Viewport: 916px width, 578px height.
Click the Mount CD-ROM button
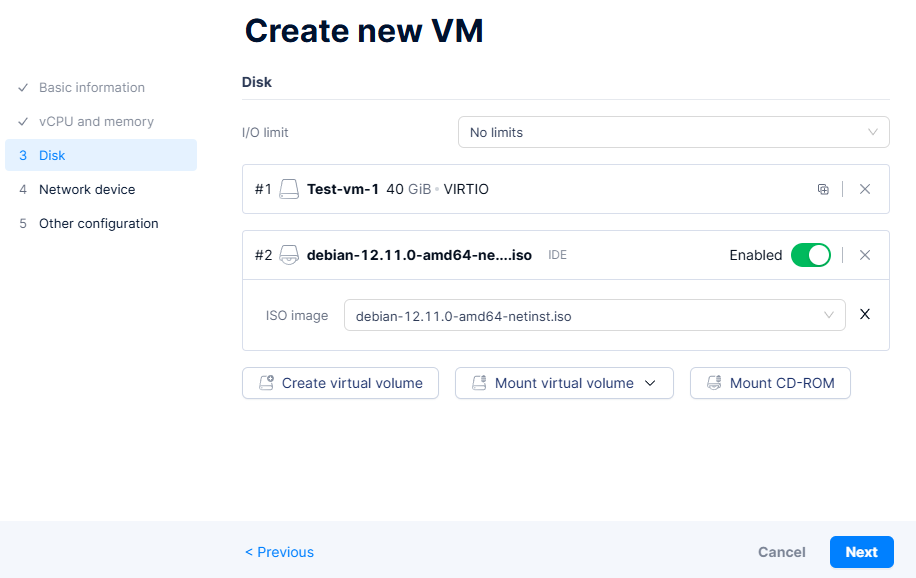click(770, 383)
